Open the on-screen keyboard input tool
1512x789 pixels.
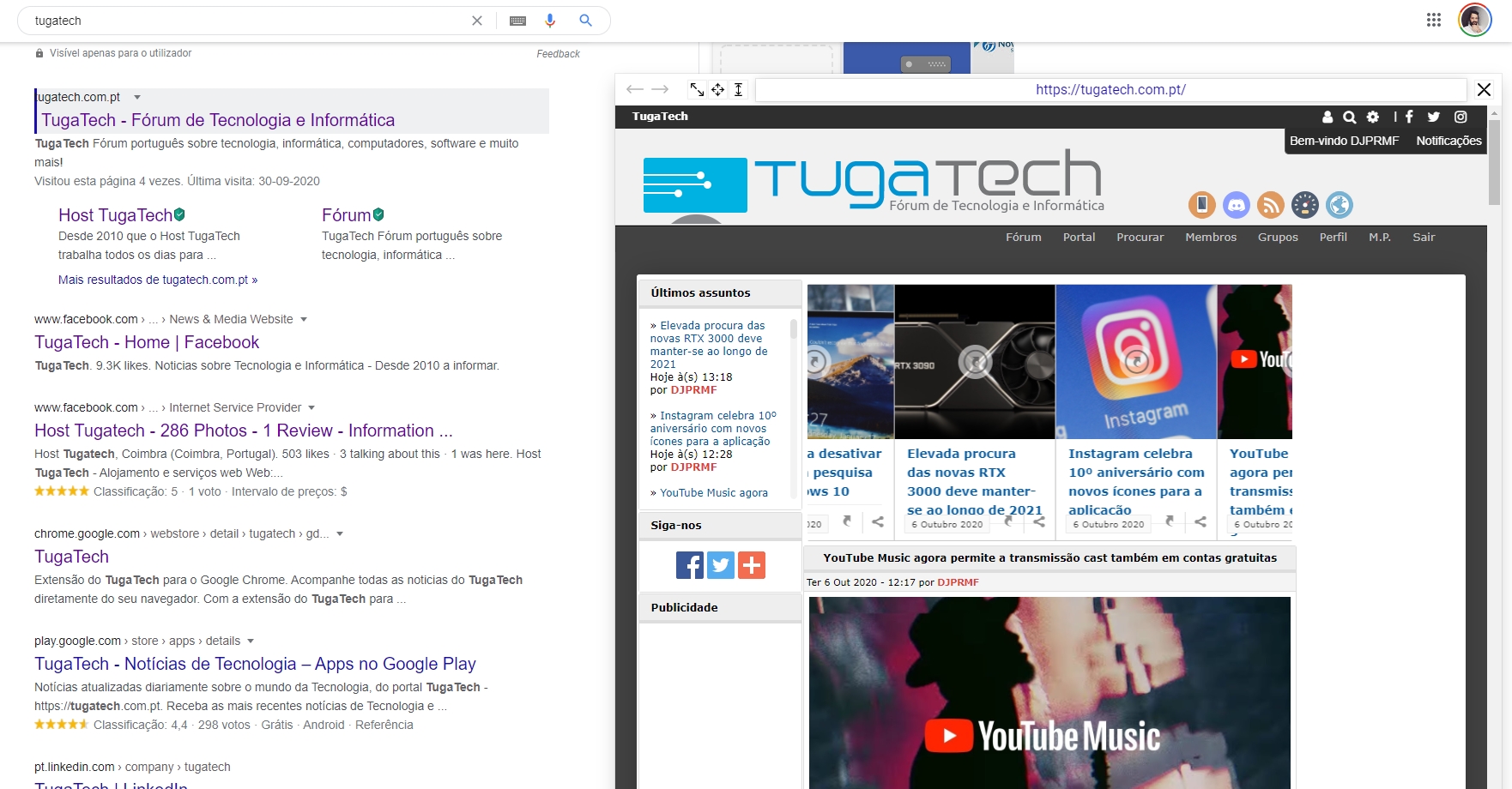[517, 21]
